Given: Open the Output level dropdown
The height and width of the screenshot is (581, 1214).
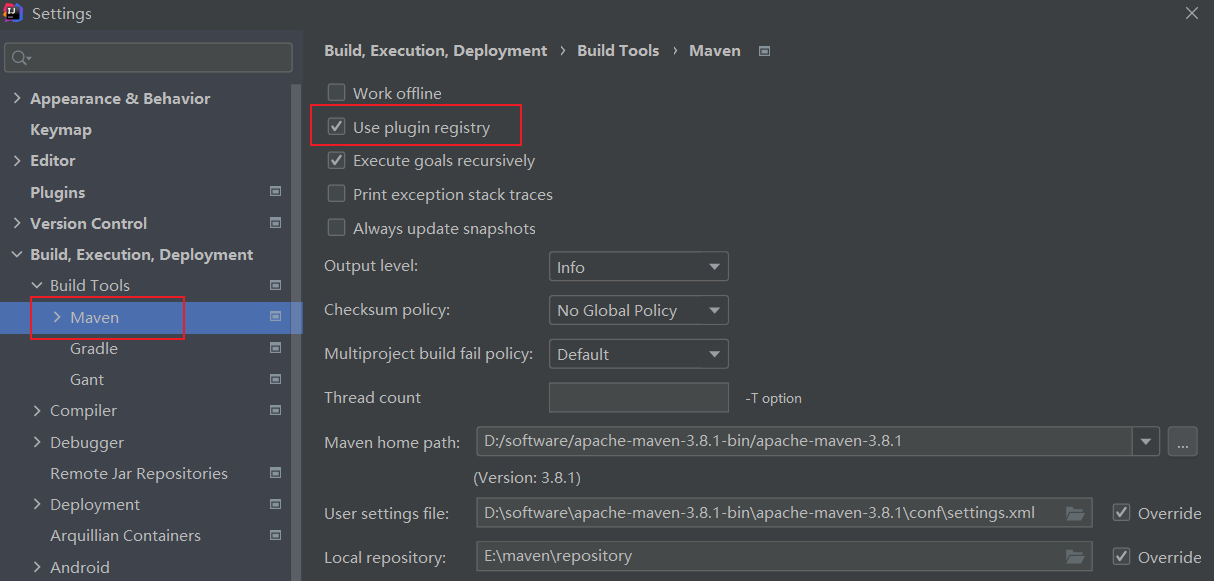Looking at the screenshot, I should point(638,266).
